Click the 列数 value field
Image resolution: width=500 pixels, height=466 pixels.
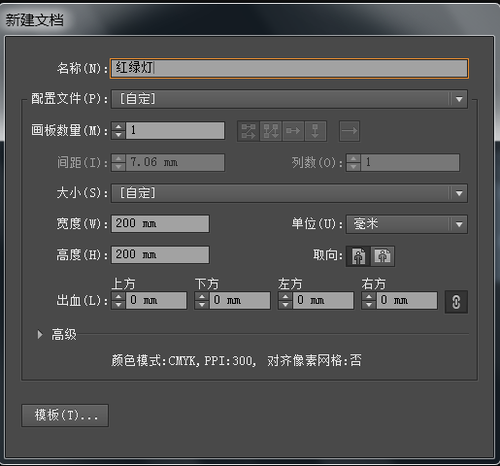[x=410, y=163]
